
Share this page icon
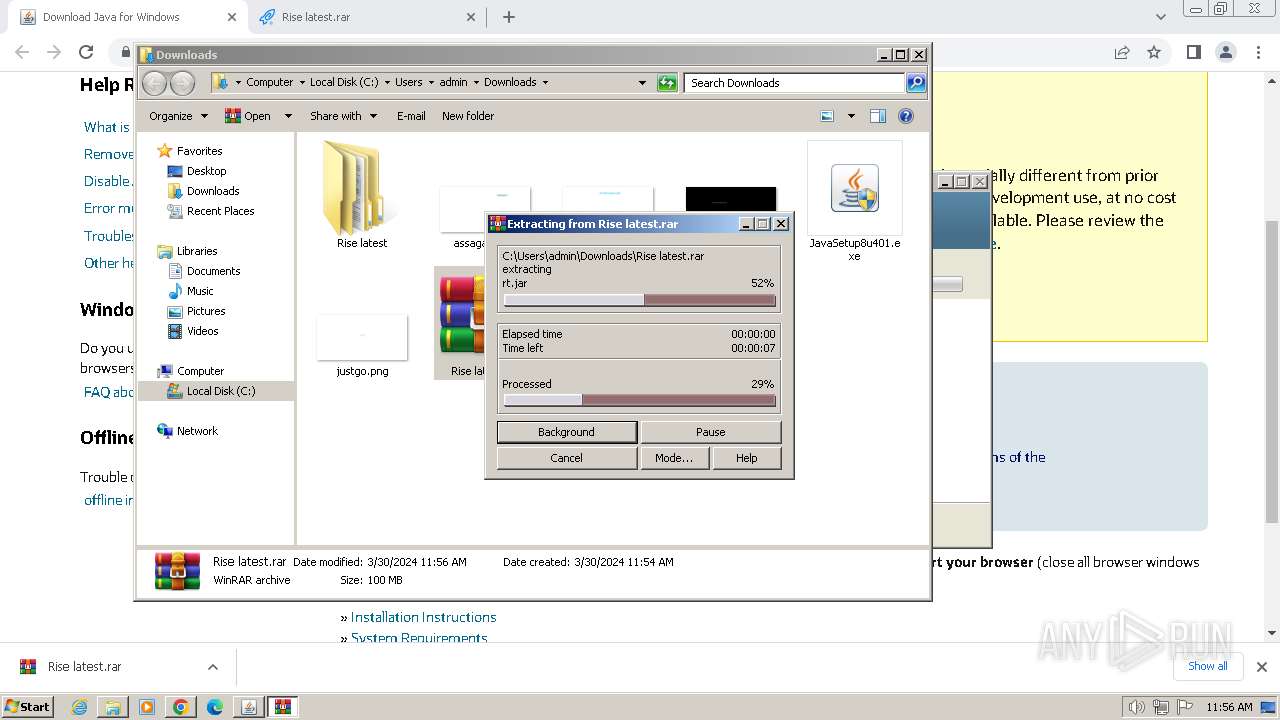click(1122, 52)
